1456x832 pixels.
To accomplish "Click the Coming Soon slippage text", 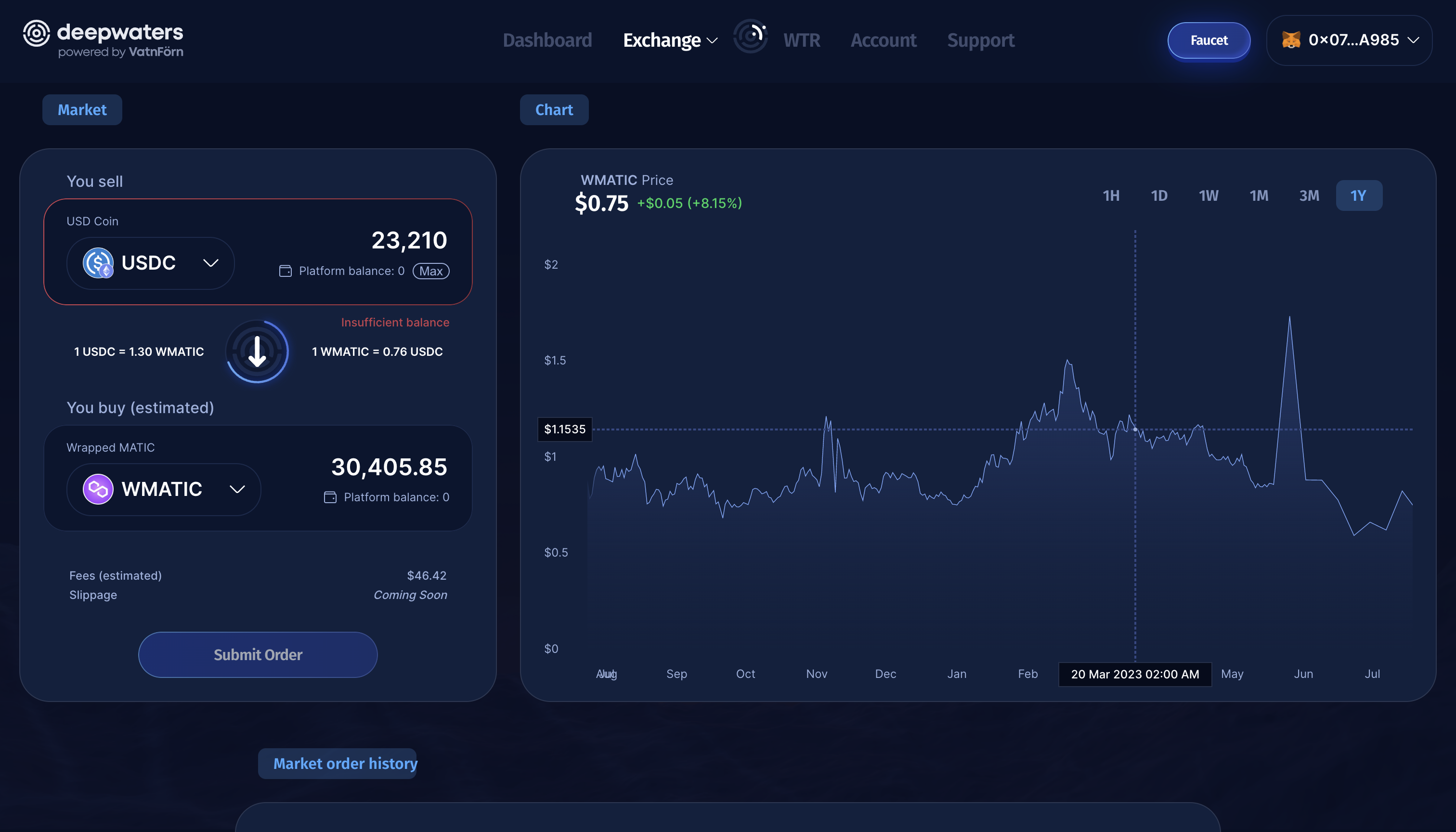I will (410, 595).
